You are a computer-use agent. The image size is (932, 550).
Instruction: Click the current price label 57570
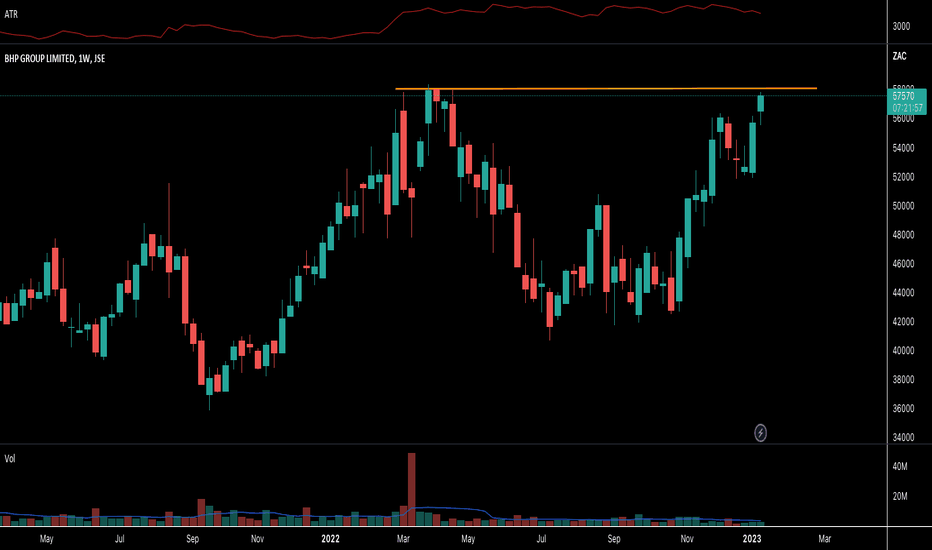(906, 101)
